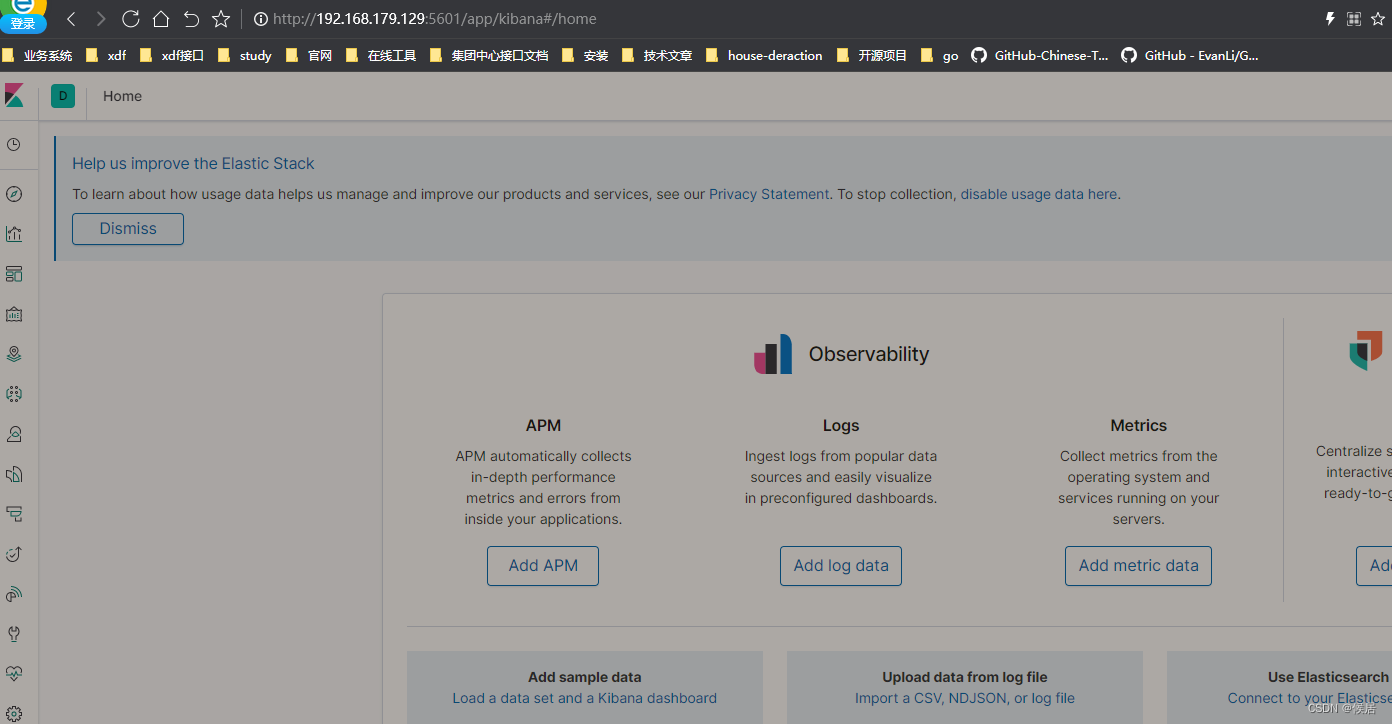Open GitHub-Chinese-T... bookmark
The height and width of the screenshot is (724, 1392).
(1040, 56)
